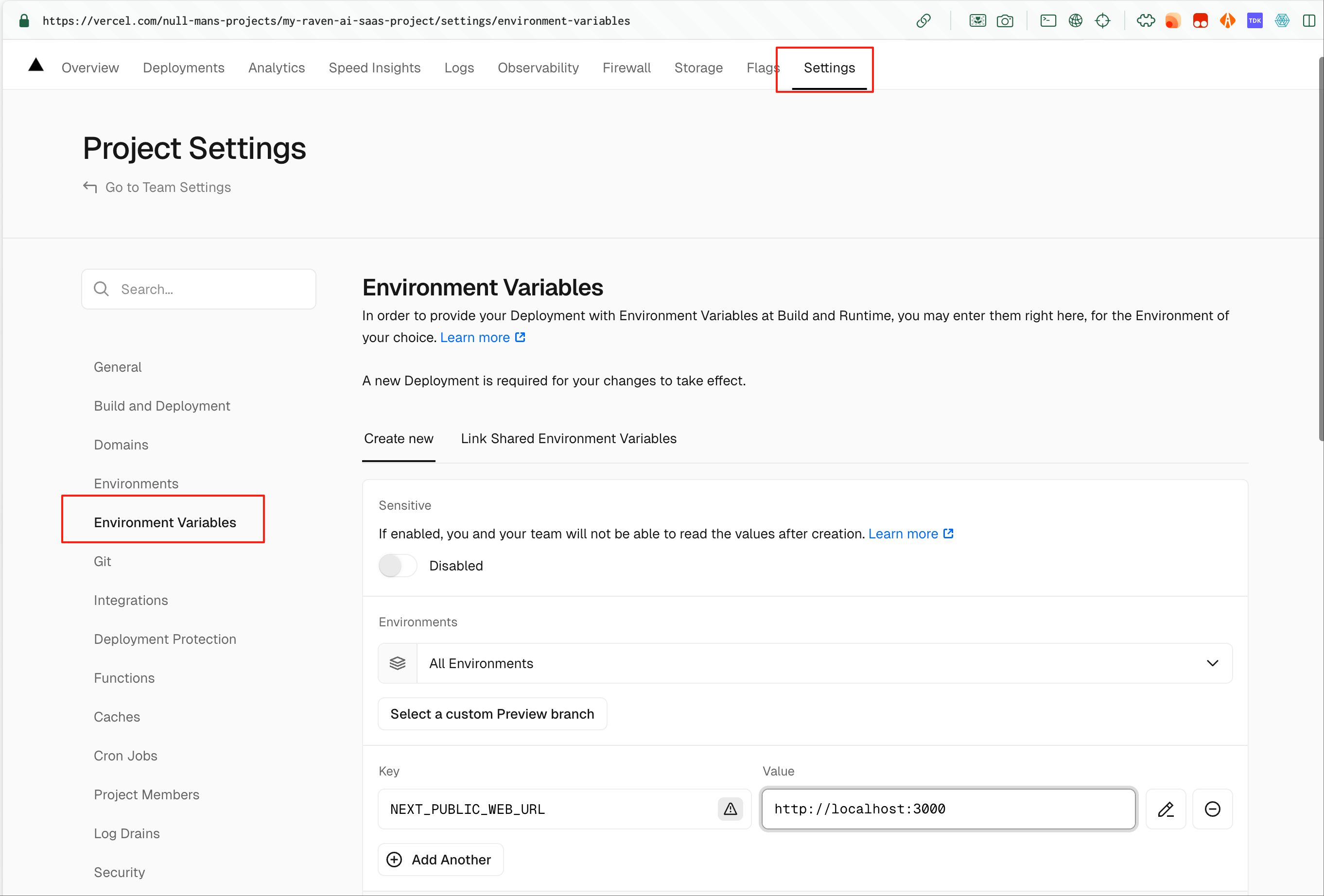Toggle the browser split view sidebar icon
Viewport: 1324px width, 896px height.
1309,21
